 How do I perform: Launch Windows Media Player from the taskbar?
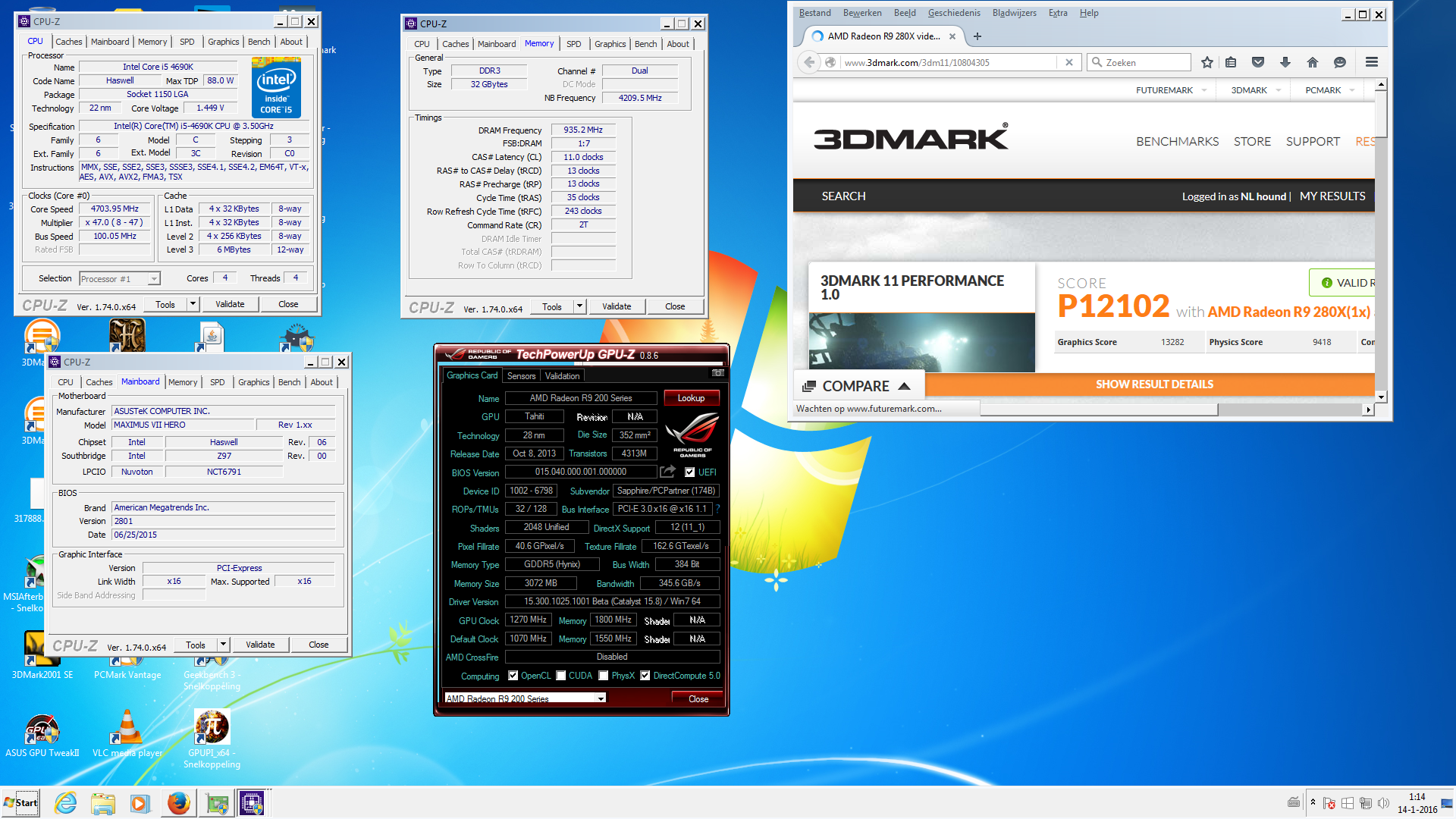(x=139, y=803)
